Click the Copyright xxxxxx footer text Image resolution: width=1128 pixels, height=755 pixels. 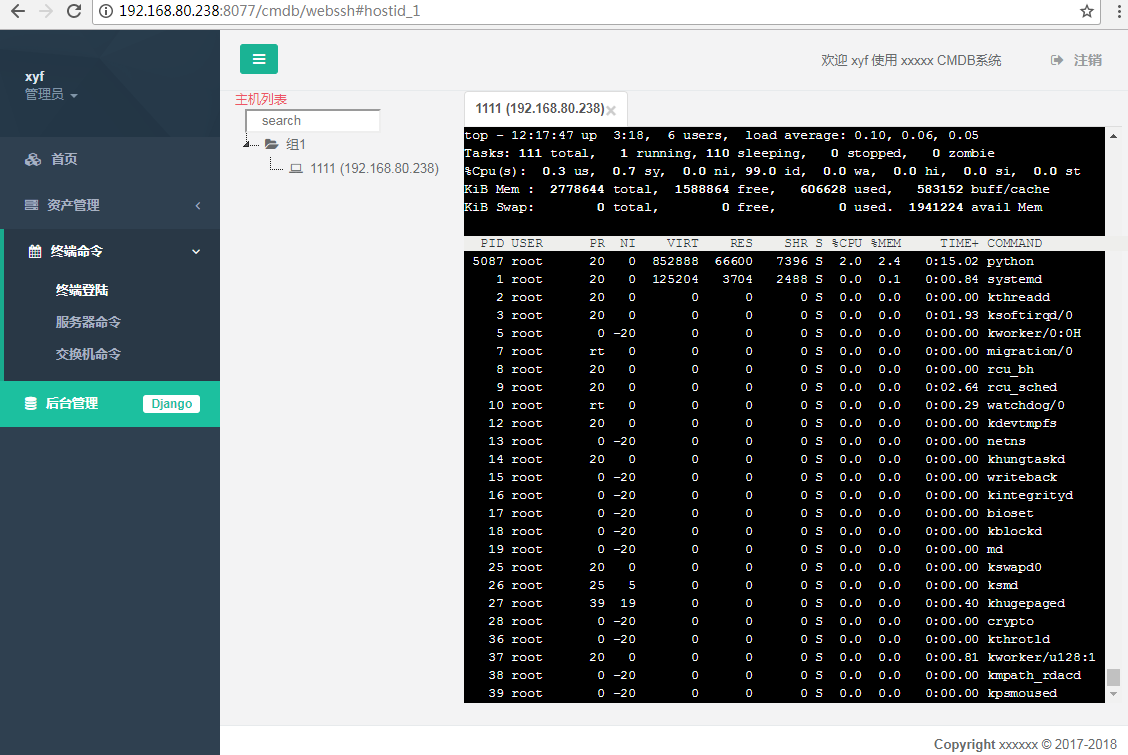[1025, 744]
